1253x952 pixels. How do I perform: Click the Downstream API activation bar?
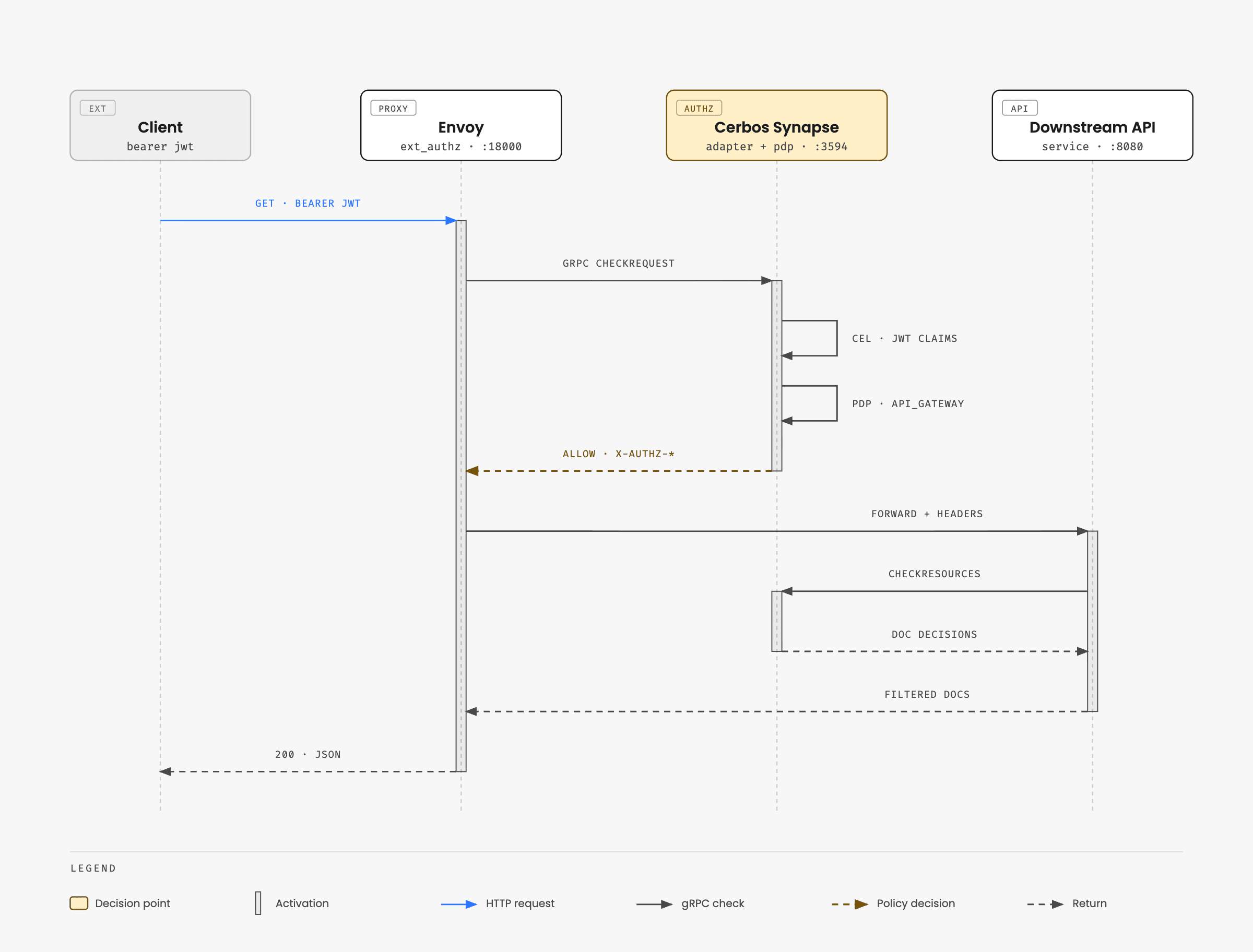coord(1092,621)
